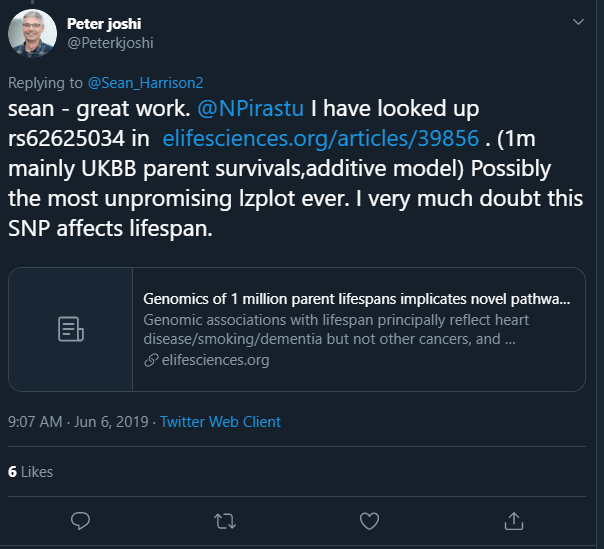View the 6 Likes list
The height and width of the screenshot is (549, 604).
(31, 471)
